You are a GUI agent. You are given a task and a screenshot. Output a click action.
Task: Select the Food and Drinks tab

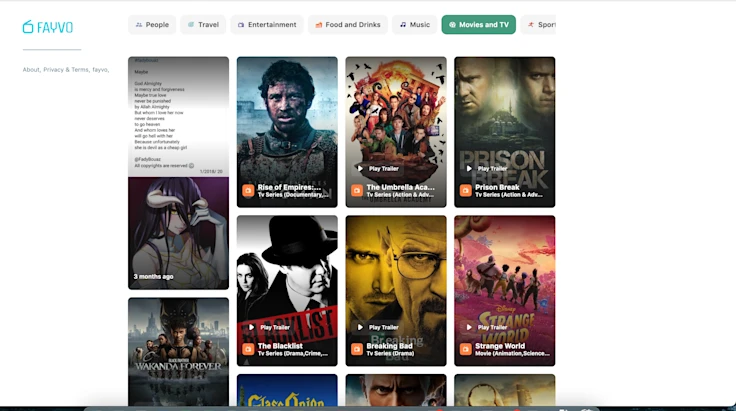coord(348,25)
